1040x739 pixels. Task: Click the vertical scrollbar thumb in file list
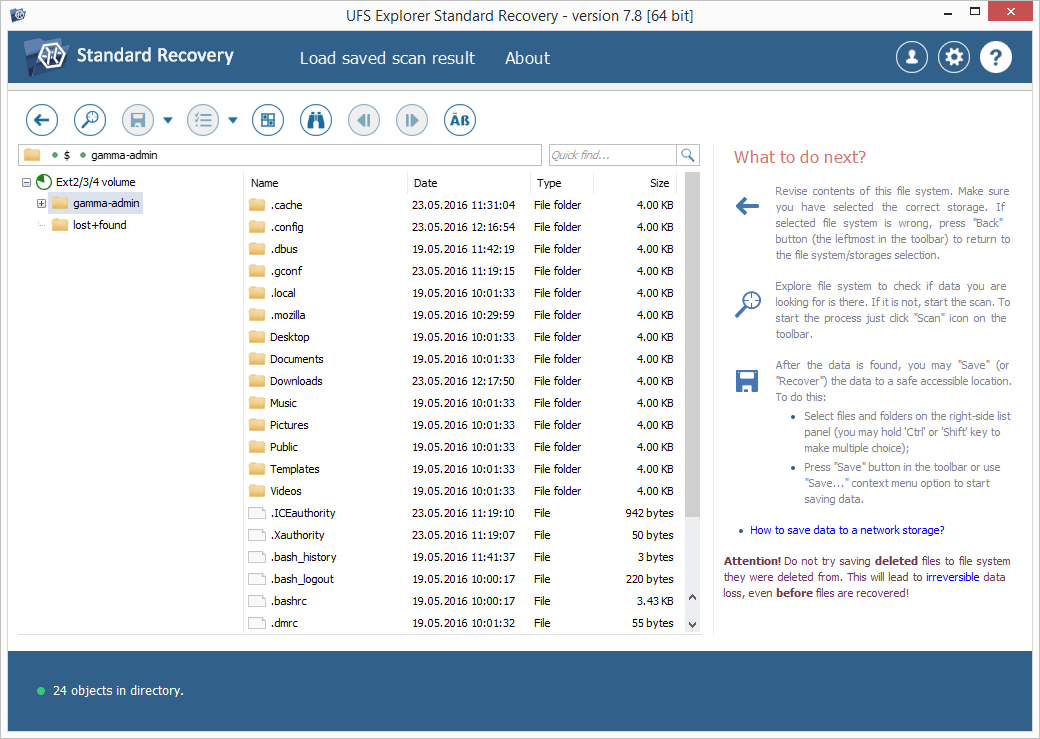[x=692, y=344]
